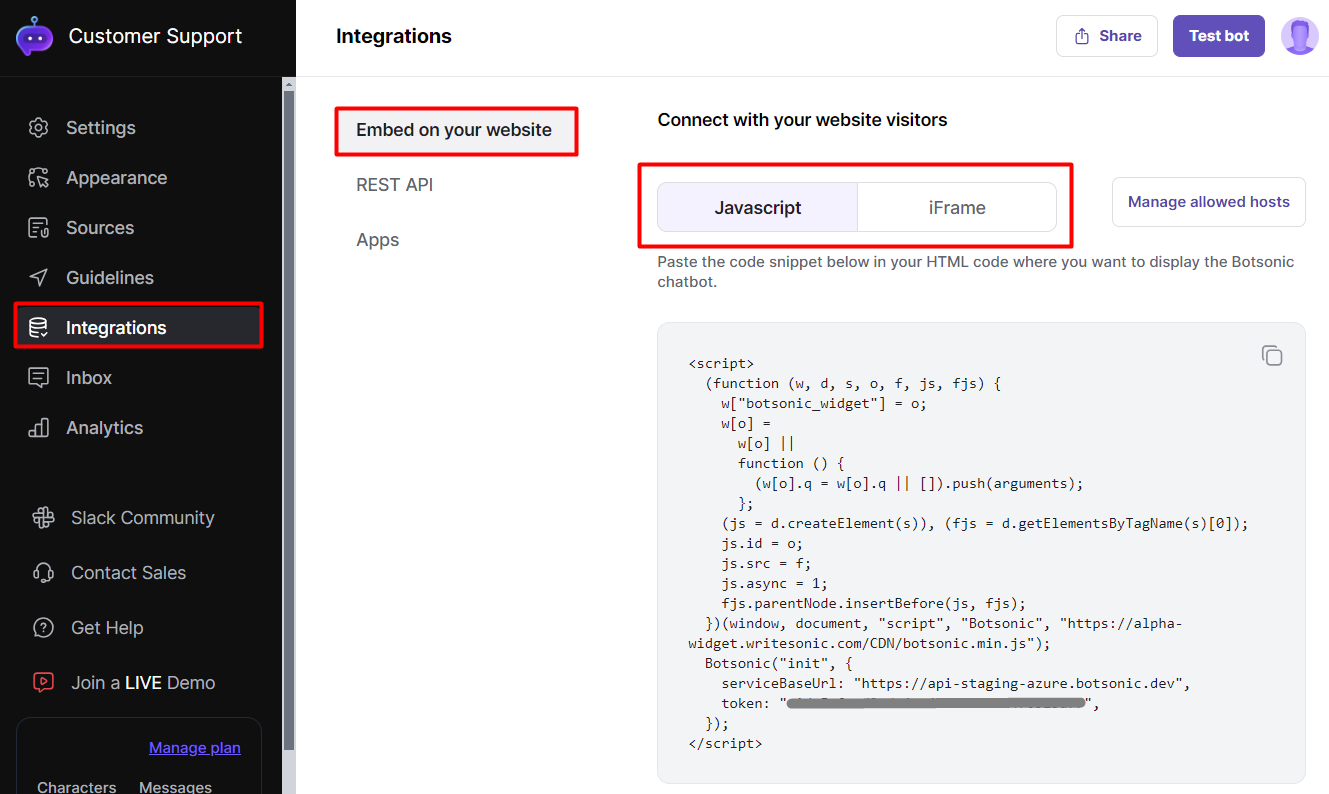Click the serviceBaseUrl line in code
Image resolution: width=1329 pixels, height=794 pixels.
click(x=956, y=684)
